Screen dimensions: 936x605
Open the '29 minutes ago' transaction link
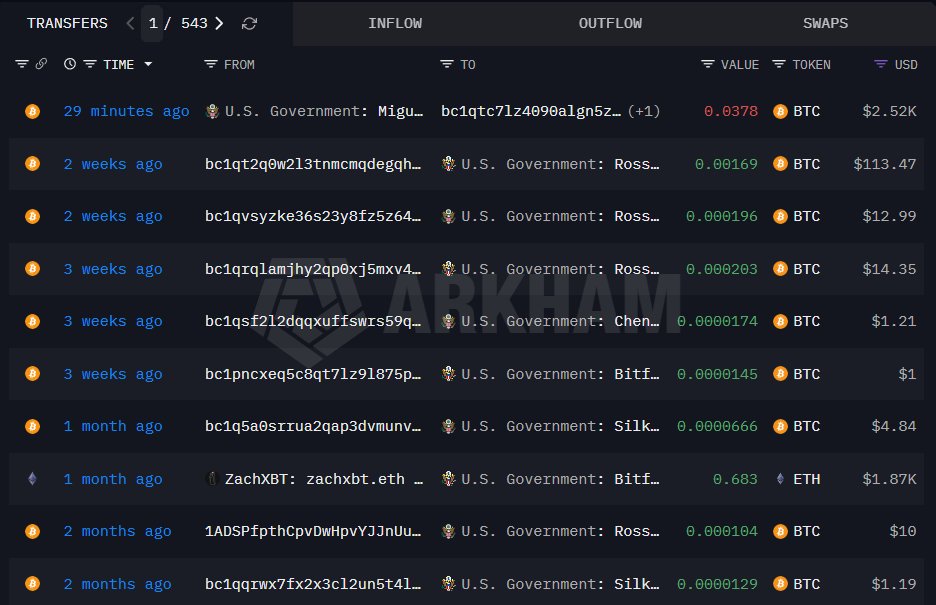click(x=127, y=111)
